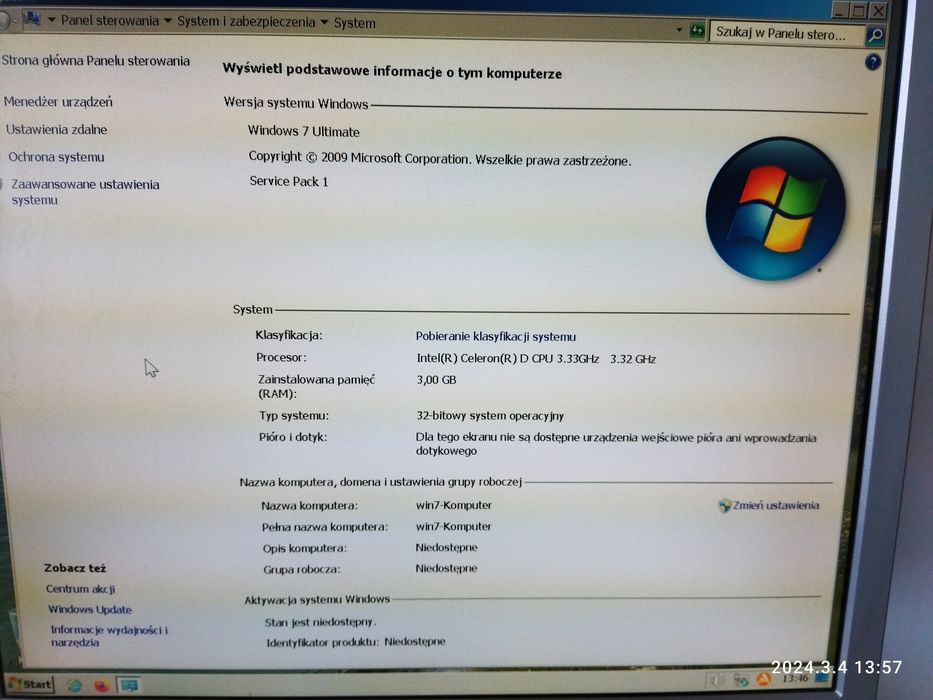Open the Start button

(x=30, y=684)
